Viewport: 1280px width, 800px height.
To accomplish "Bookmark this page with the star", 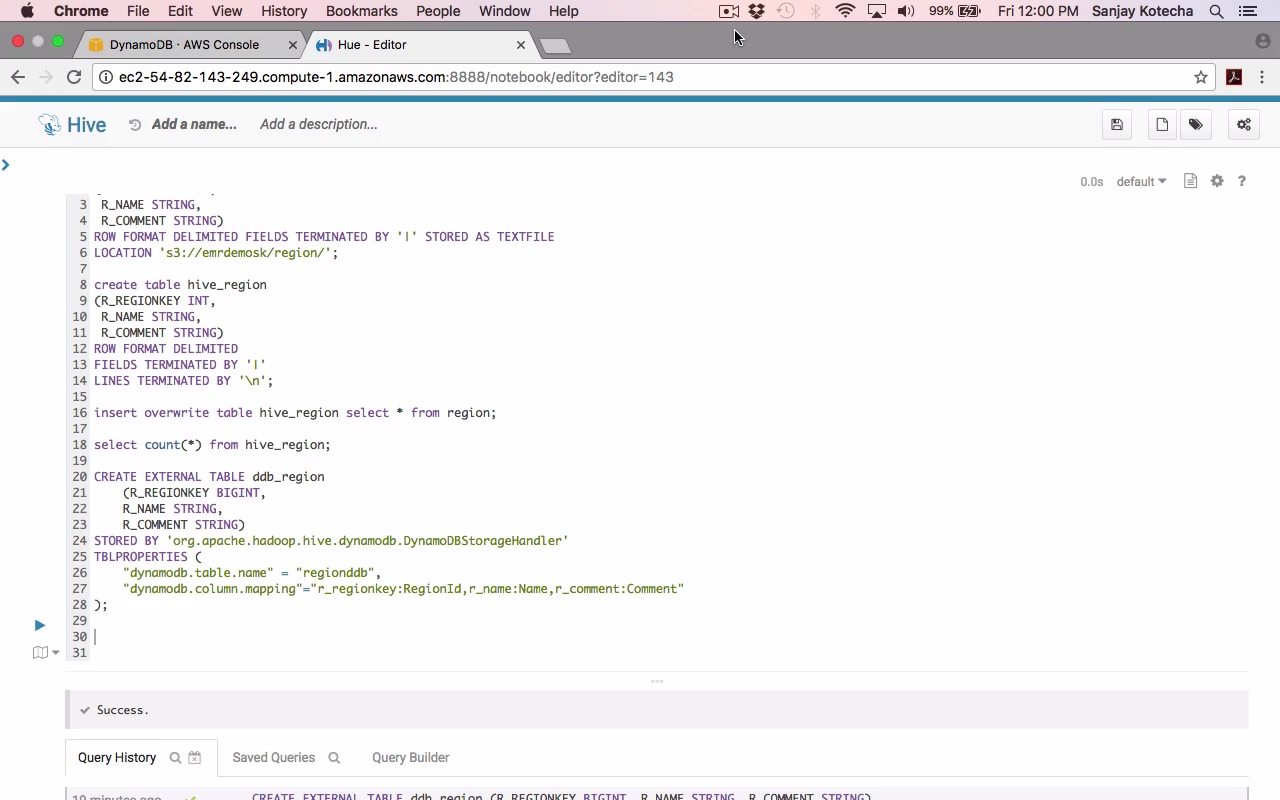I will point(1201,77).
